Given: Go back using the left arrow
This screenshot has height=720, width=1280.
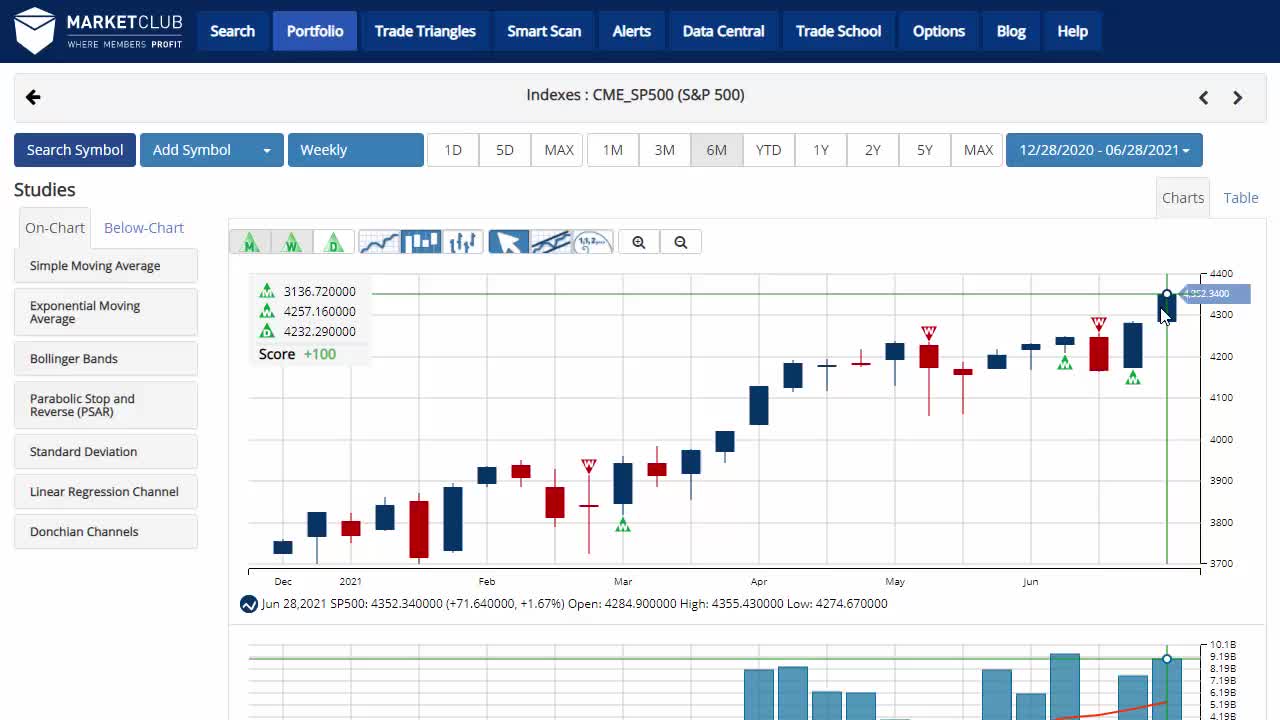Looking at the screenshot, I should 33,97.
